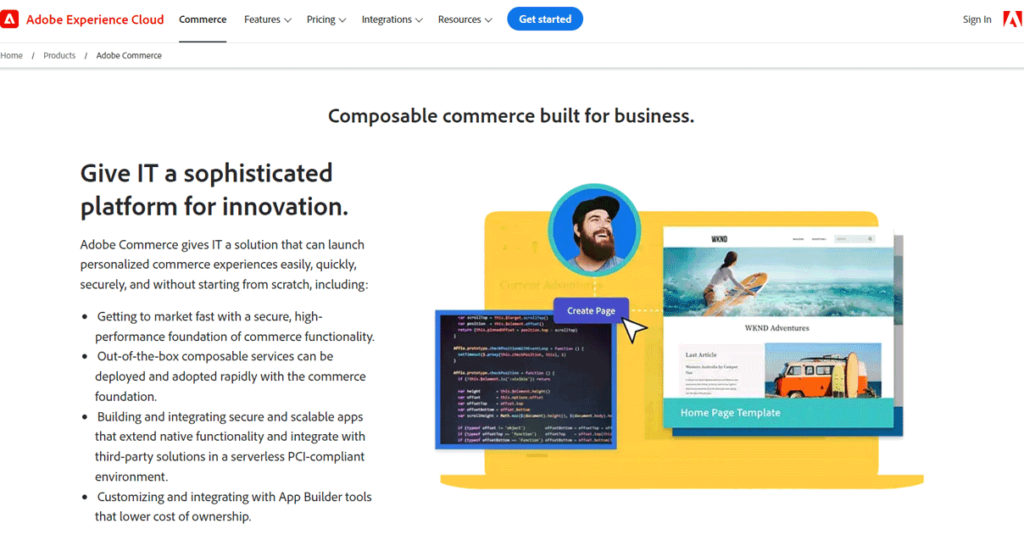Image resolution: width=1024 pixels, height=546 pixels.
Task: Click the 'Building and integrating secure' bullet text
Action: point(230,447)
